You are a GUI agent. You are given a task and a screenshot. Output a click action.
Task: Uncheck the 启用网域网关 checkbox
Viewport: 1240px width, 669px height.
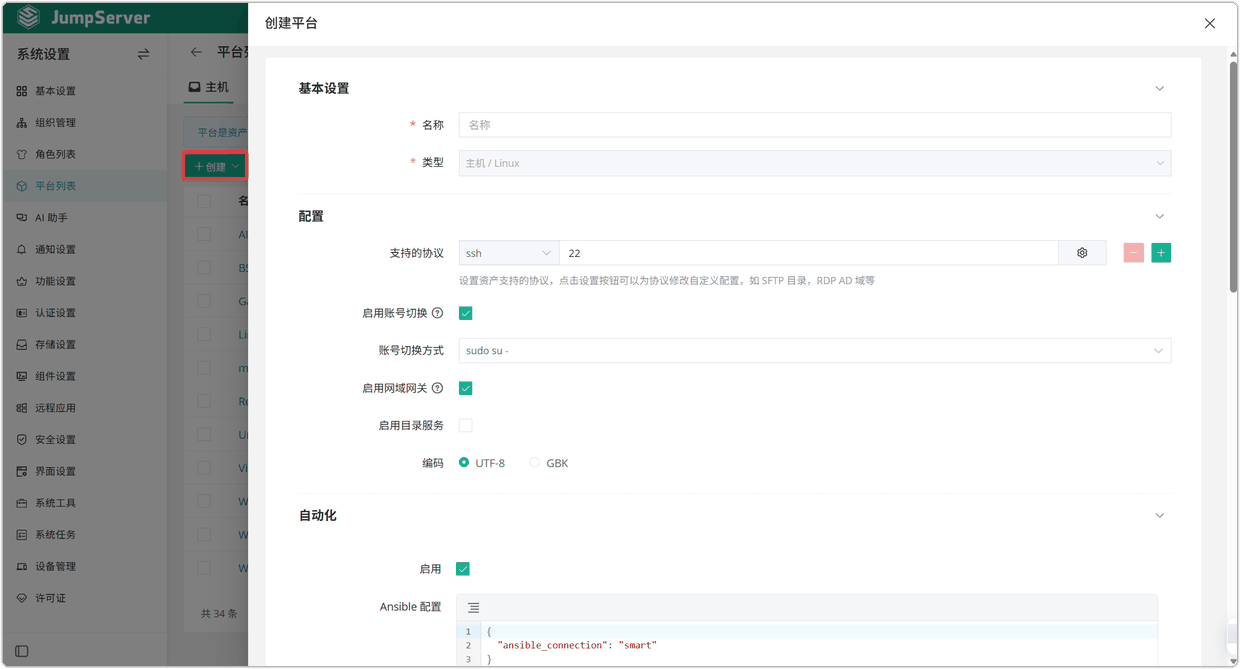click(465, 388)
